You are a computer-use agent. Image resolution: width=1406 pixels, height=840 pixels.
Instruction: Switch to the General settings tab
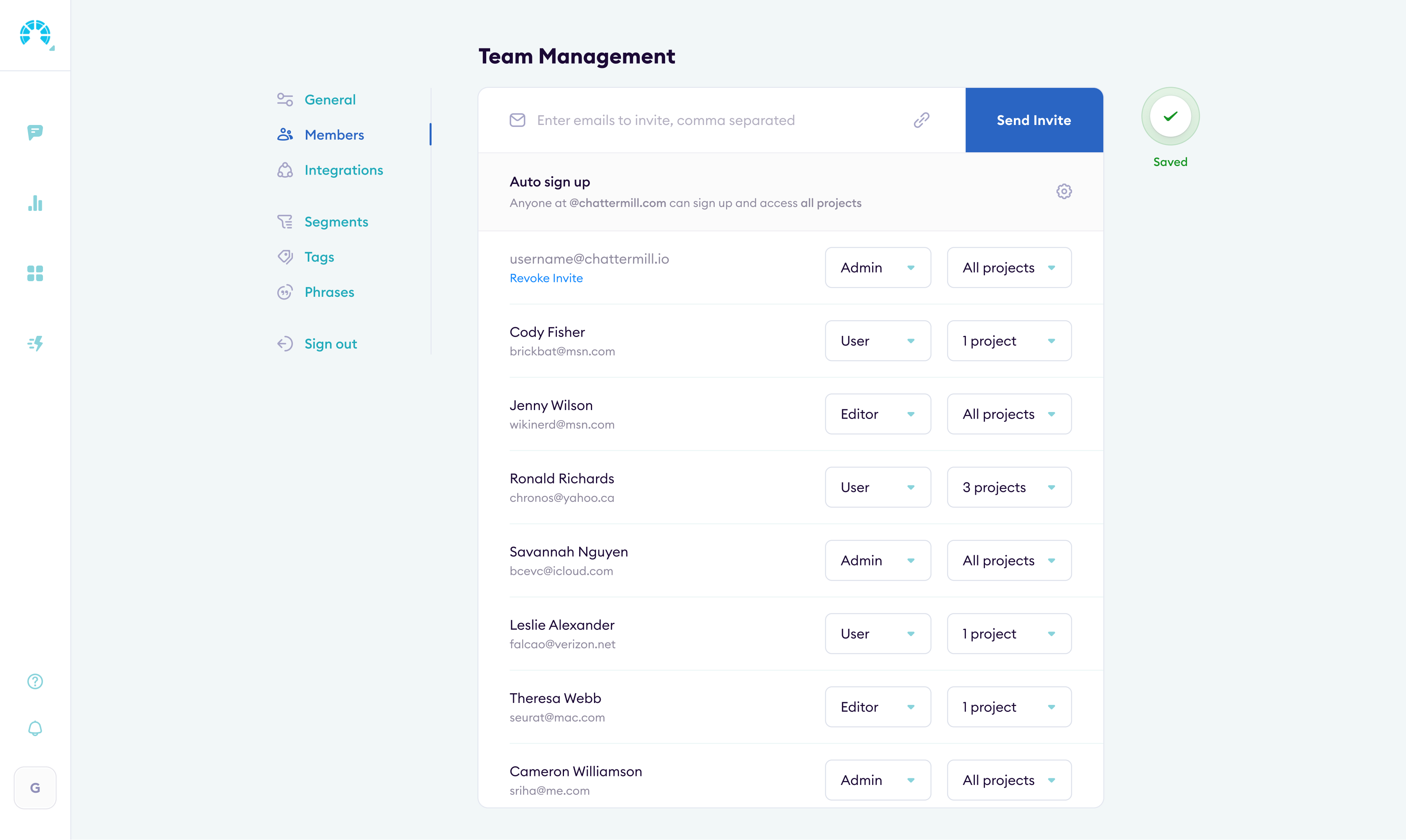click(330, 99)
